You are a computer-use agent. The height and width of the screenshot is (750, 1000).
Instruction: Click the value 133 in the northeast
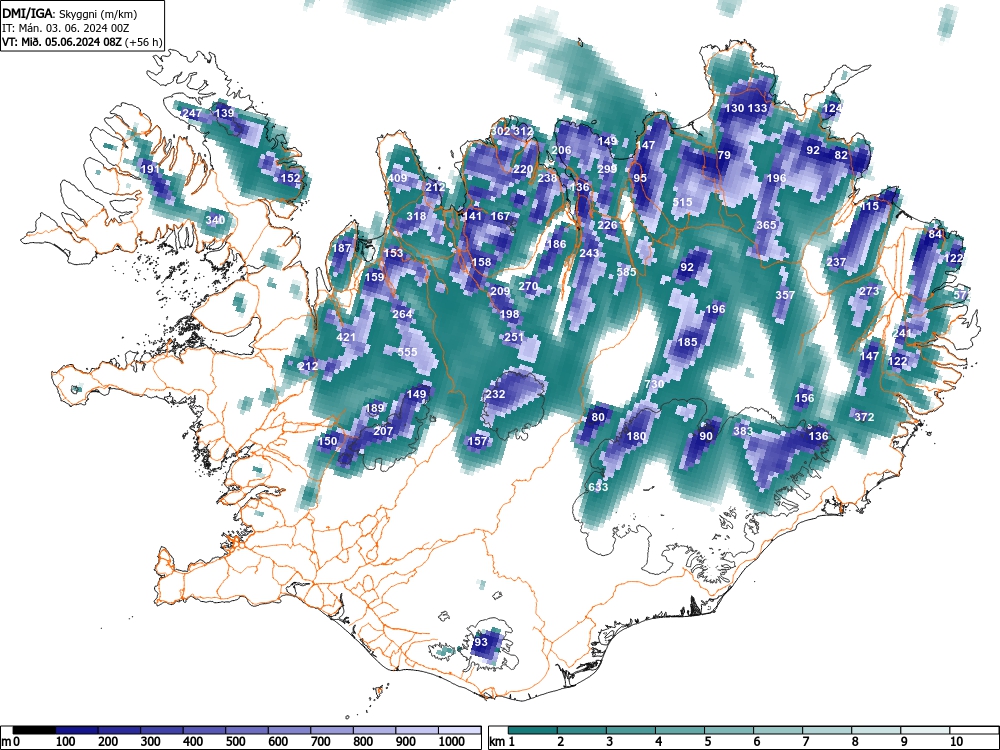point(757,108)
